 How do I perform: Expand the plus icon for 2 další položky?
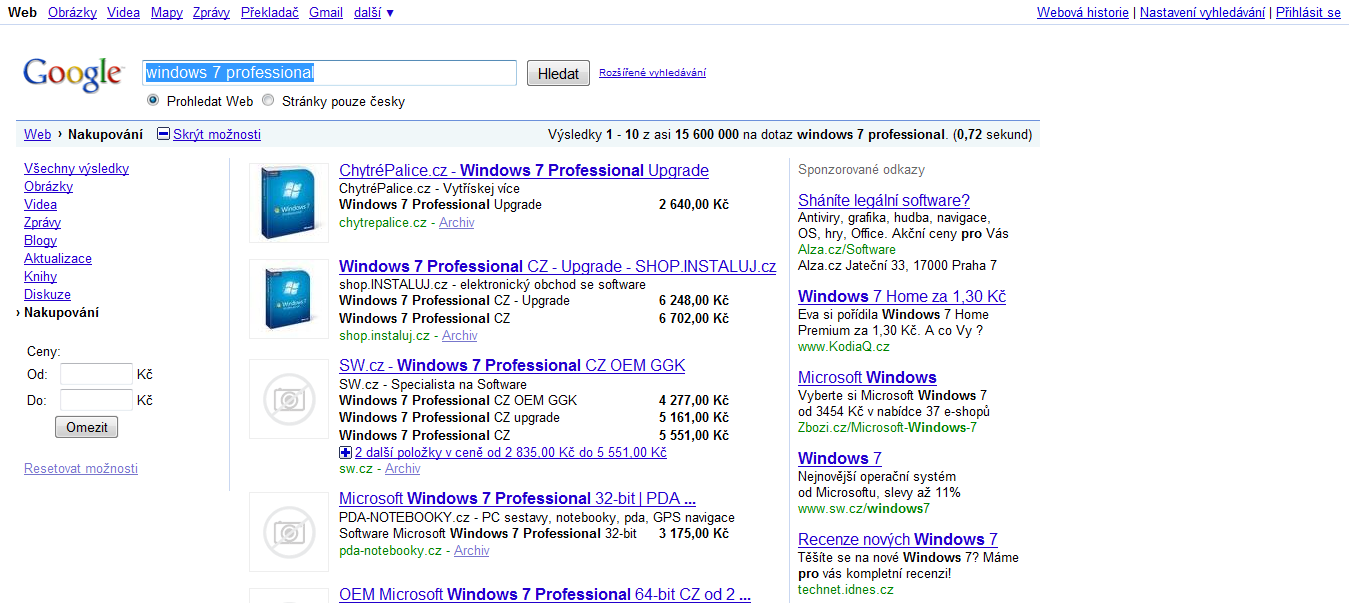(345, 453)
